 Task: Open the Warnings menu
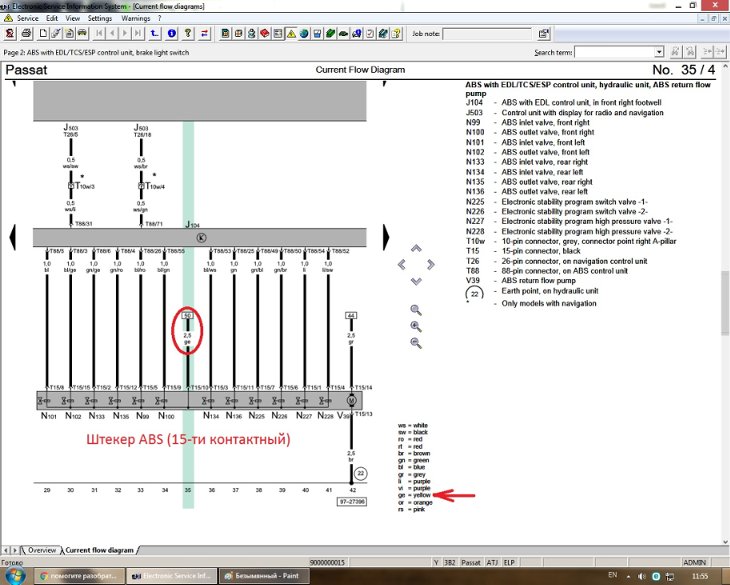(x=135, y=18)
